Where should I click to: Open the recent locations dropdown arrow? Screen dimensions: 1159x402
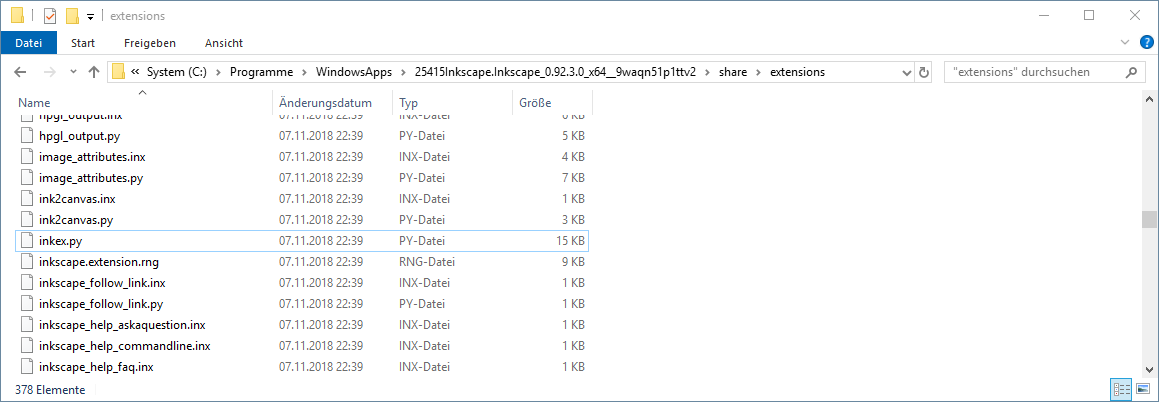(x=72, y=72)
